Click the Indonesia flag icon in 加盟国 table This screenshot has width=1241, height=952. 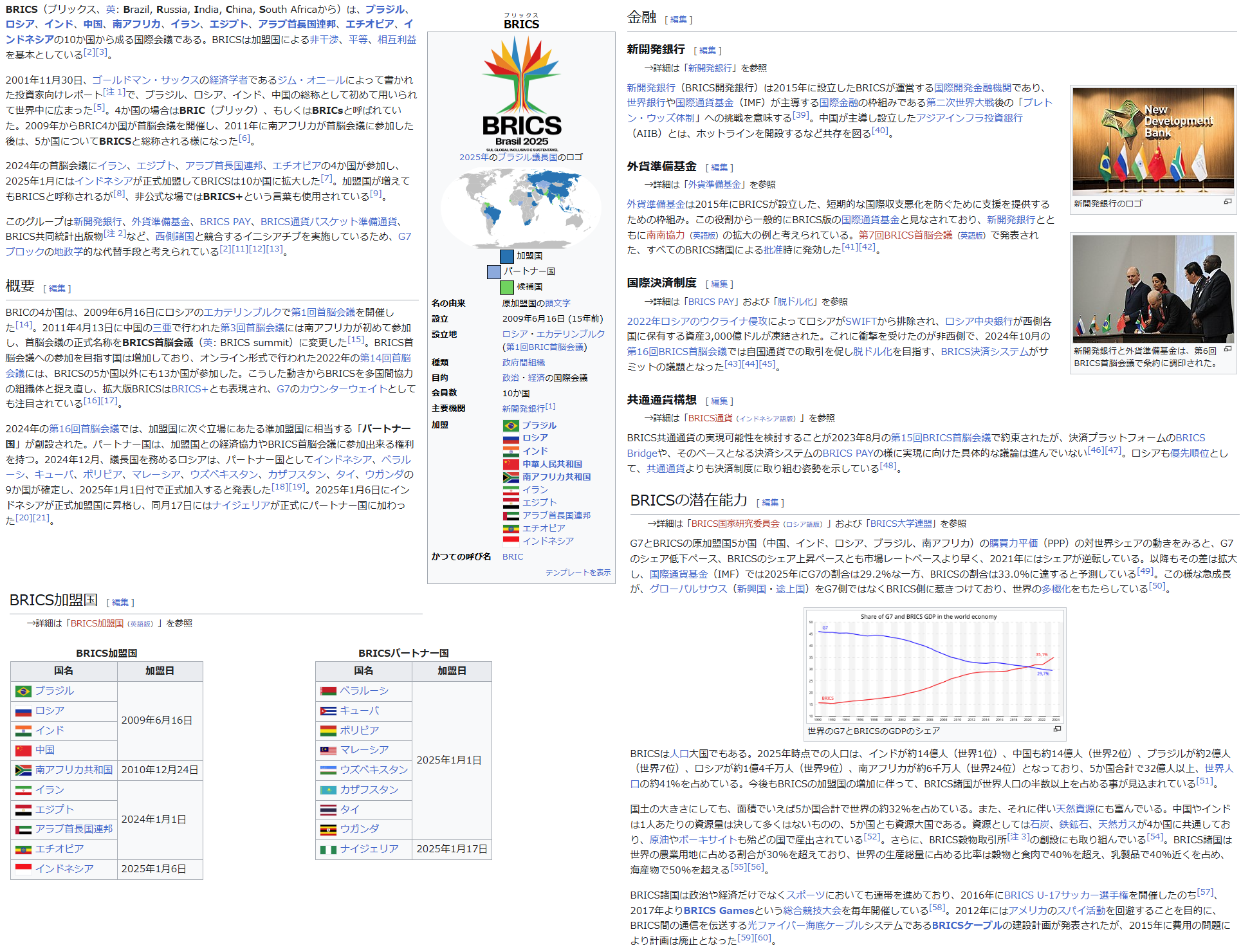24,870
